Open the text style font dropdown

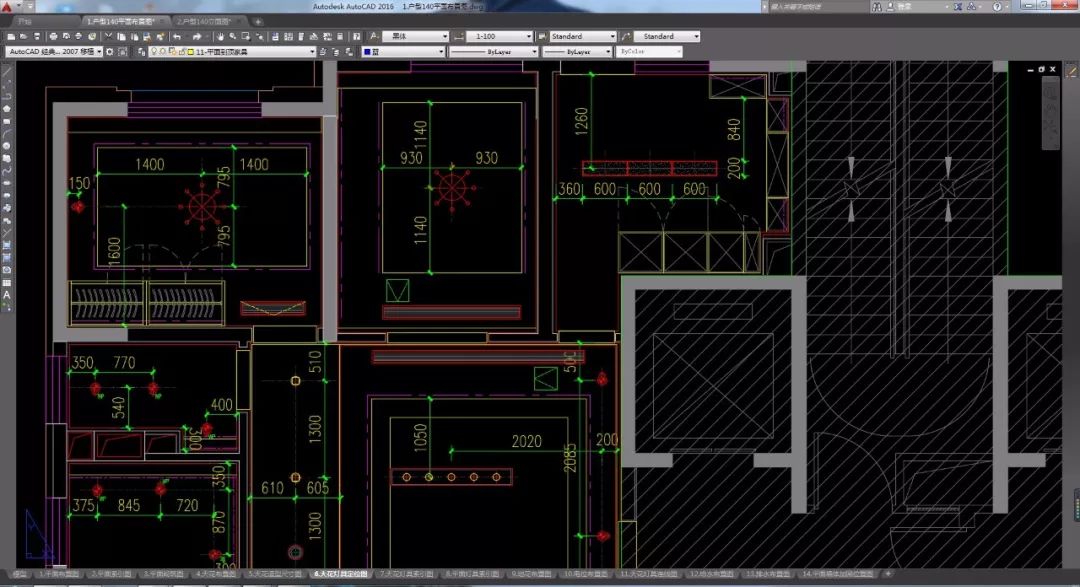coord(444,37)
